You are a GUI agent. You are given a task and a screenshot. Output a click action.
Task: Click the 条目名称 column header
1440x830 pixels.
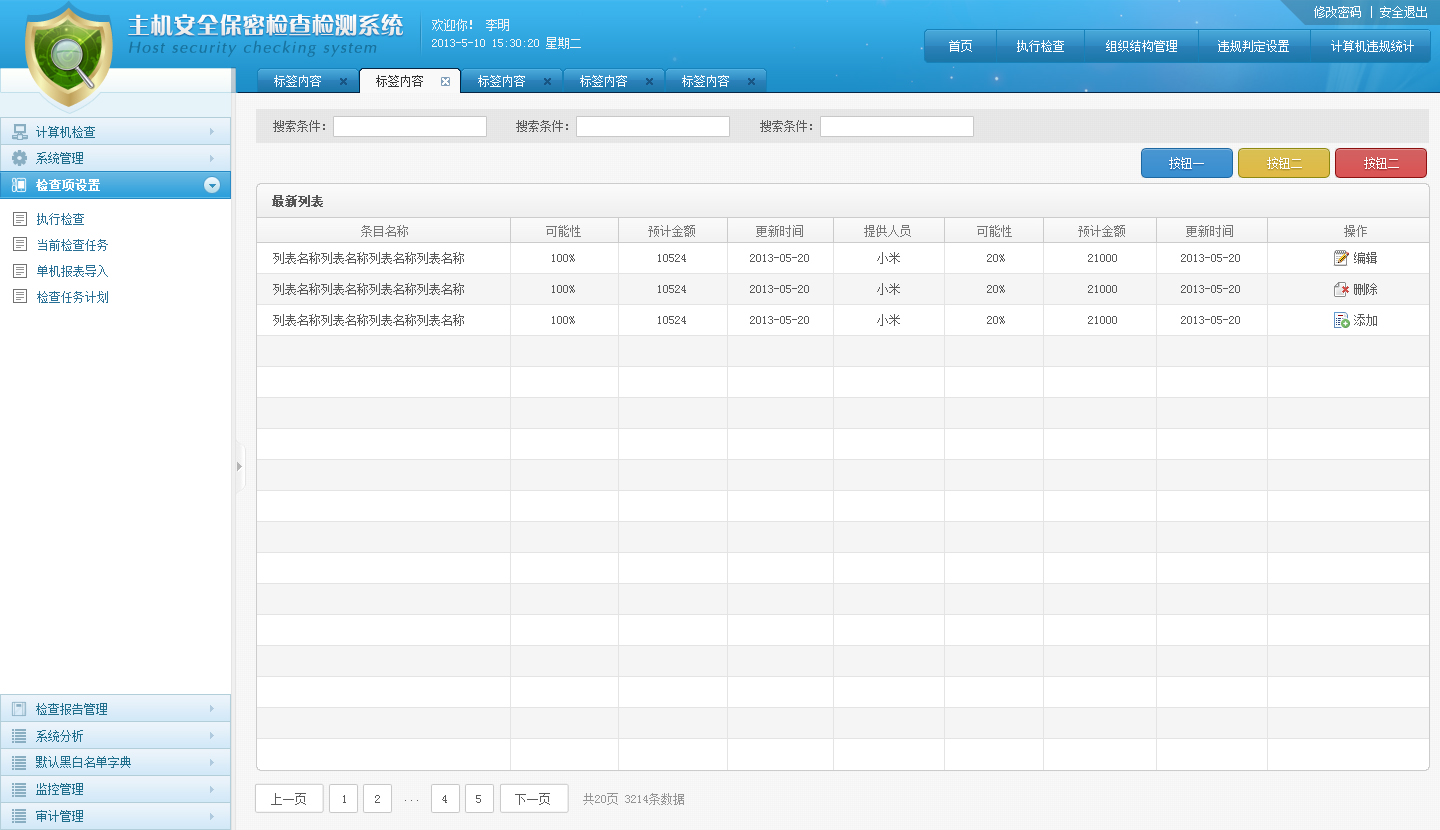pos(384,231)
